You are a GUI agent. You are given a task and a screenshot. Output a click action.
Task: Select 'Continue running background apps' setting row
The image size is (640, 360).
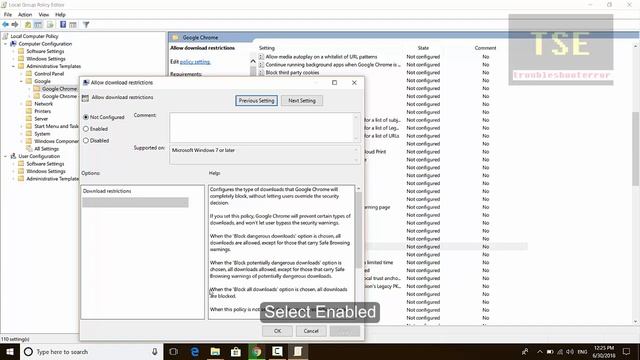tap(333, 64)
